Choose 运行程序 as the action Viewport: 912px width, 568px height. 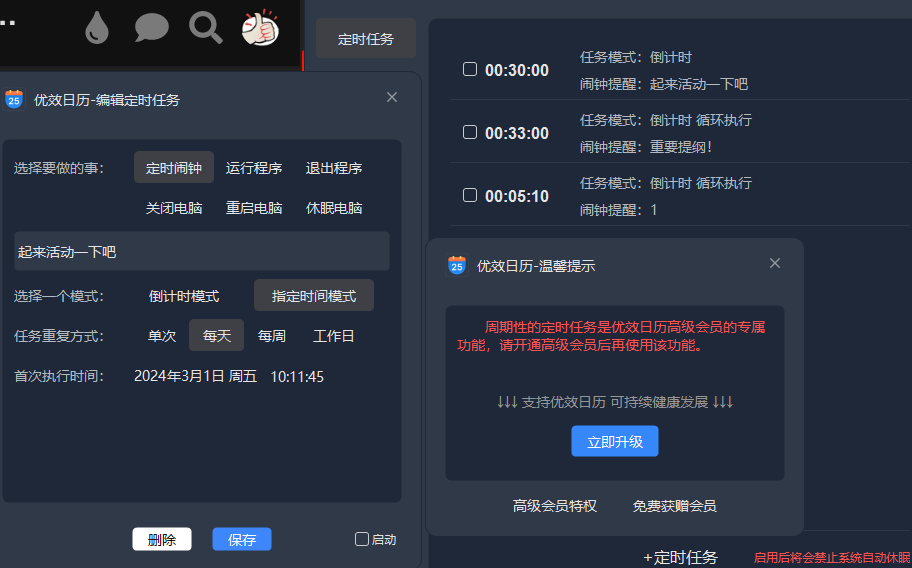coord(254,168)
